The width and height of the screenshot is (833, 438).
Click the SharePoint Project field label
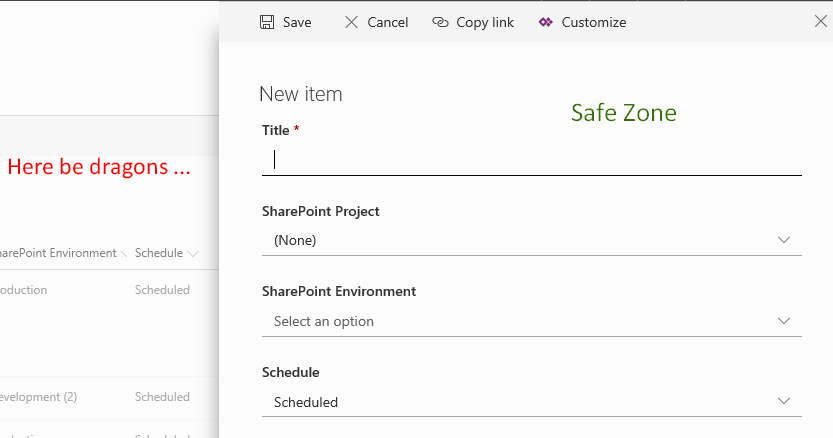coord(320,211)
